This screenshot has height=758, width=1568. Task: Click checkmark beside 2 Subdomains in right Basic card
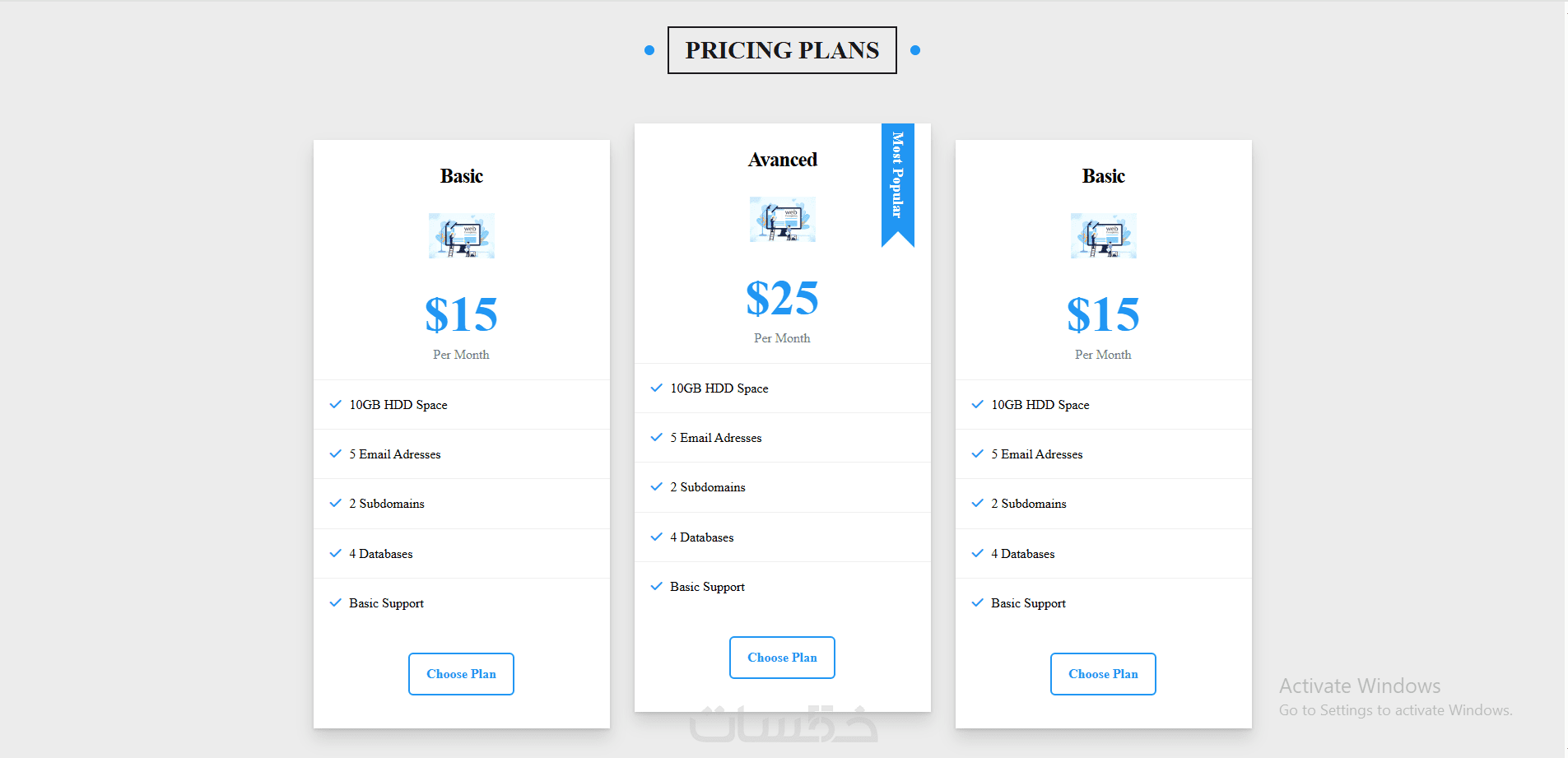977,503
